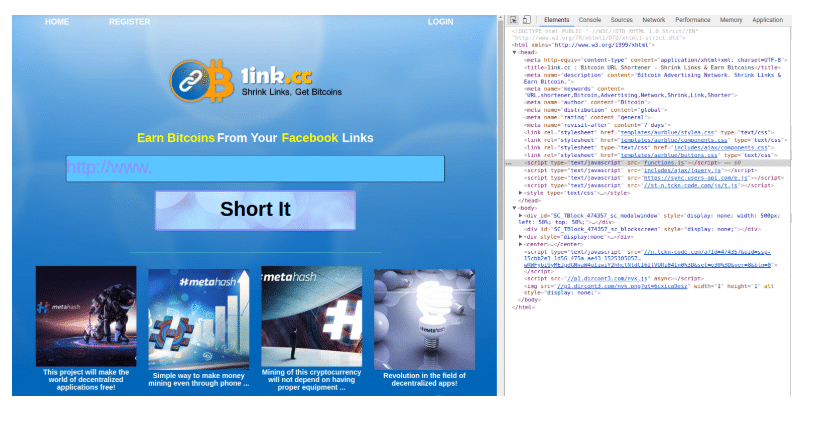Switch to the Memory tab
Image resolution: width=815 pixels, height=422 pixels.
731,20
